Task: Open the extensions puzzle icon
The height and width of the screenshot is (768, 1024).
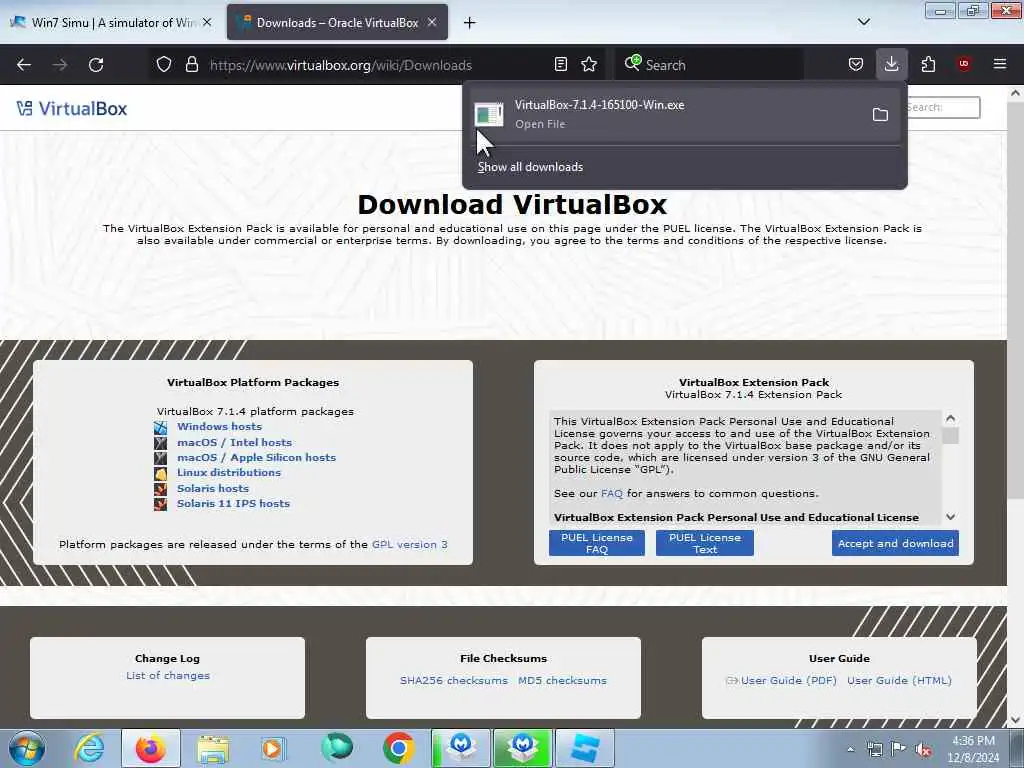Action: click(x=928, y=65)
